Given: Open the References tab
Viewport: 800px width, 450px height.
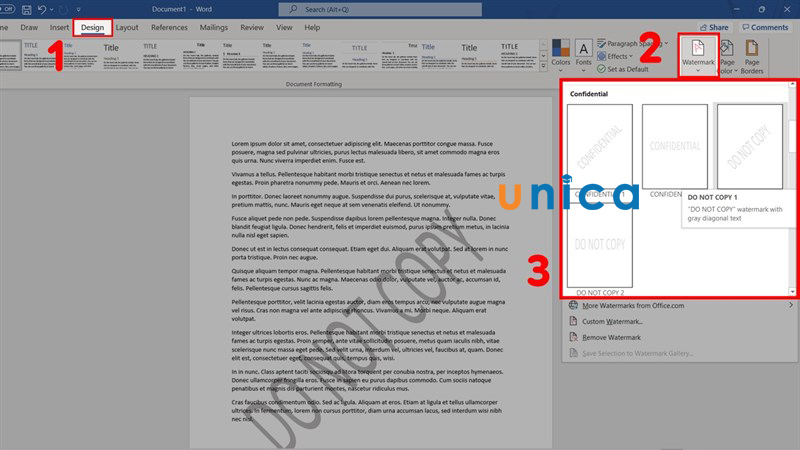Looking at the screenshot, I should pos(168,28).
